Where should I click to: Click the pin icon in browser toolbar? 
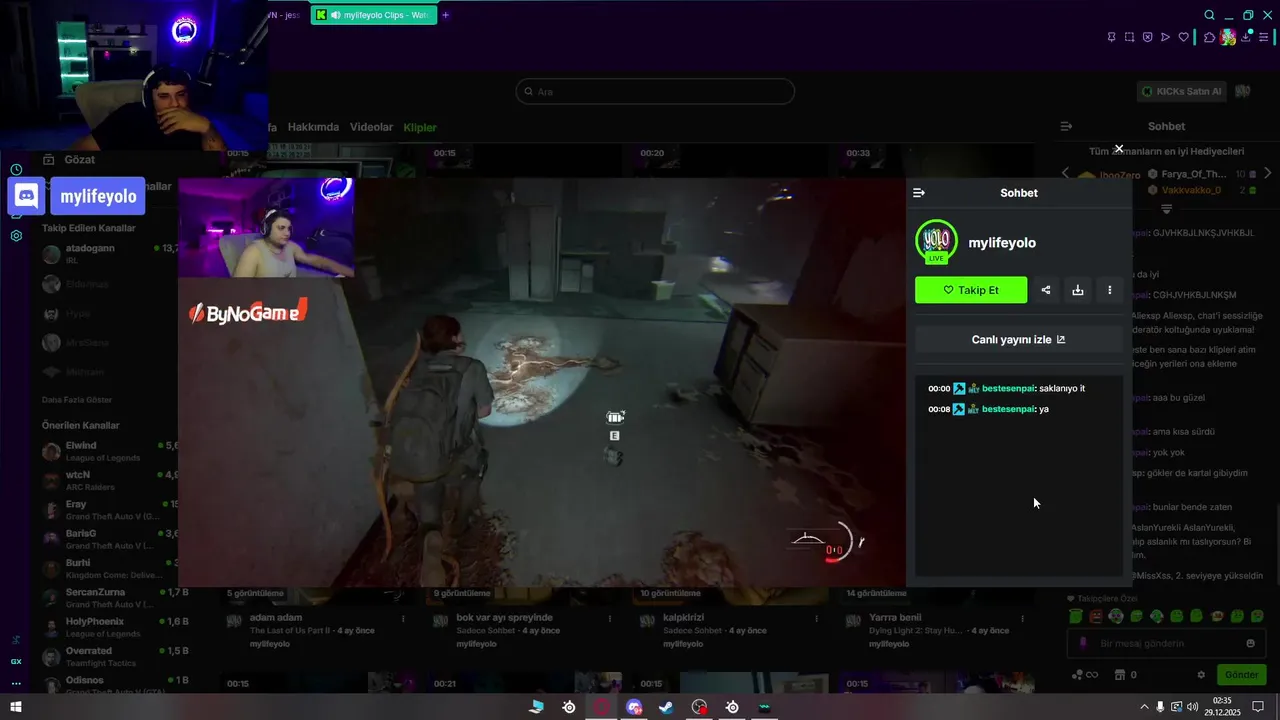pyautogui.click(x=1111, y=37)
